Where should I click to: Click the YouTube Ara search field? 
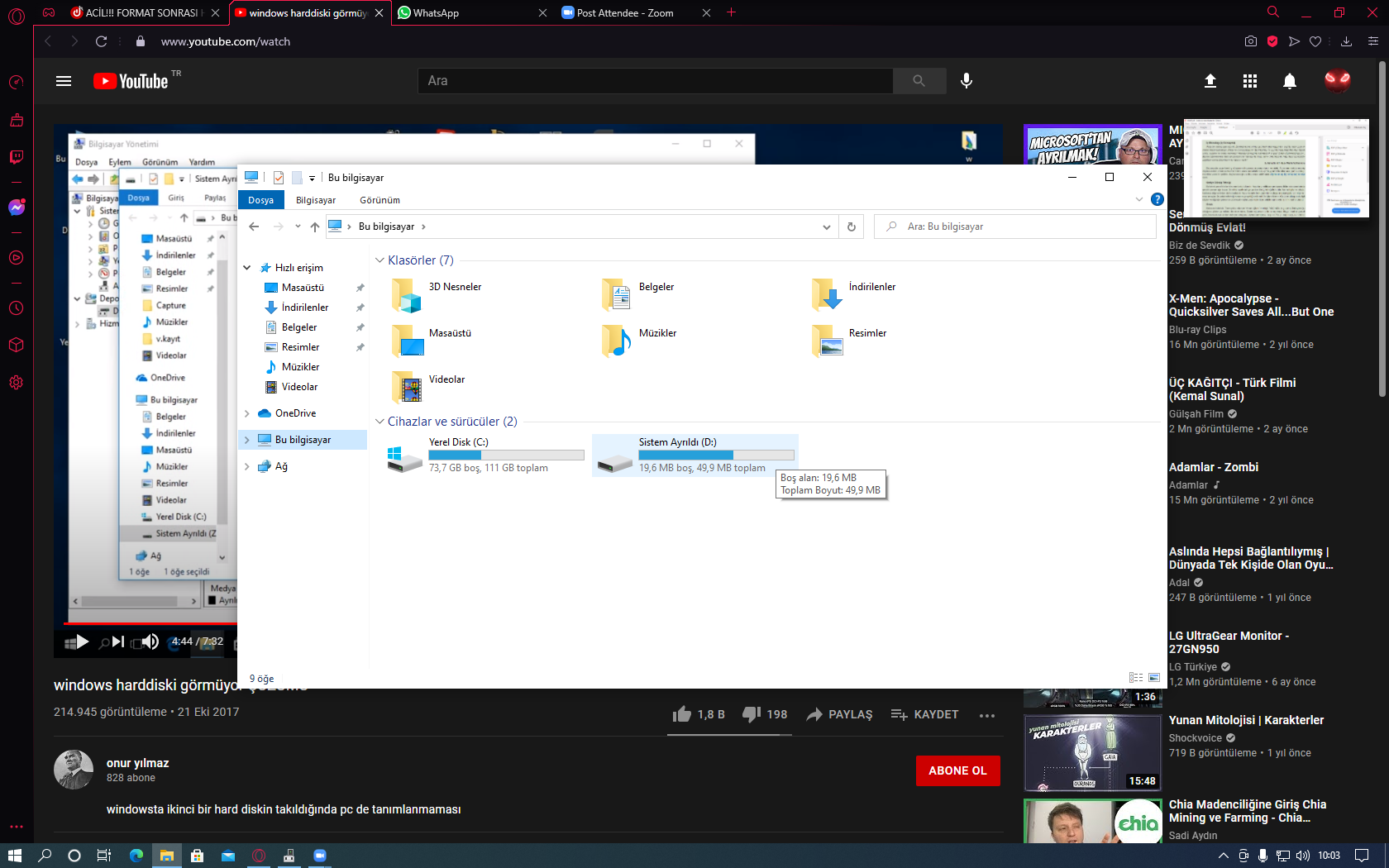(x=656, y=81)
